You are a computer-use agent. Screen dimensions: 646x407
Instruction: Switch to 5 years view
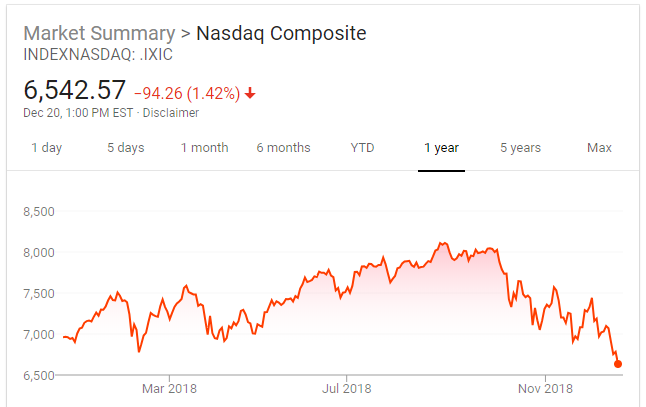(x=520, y=148)
